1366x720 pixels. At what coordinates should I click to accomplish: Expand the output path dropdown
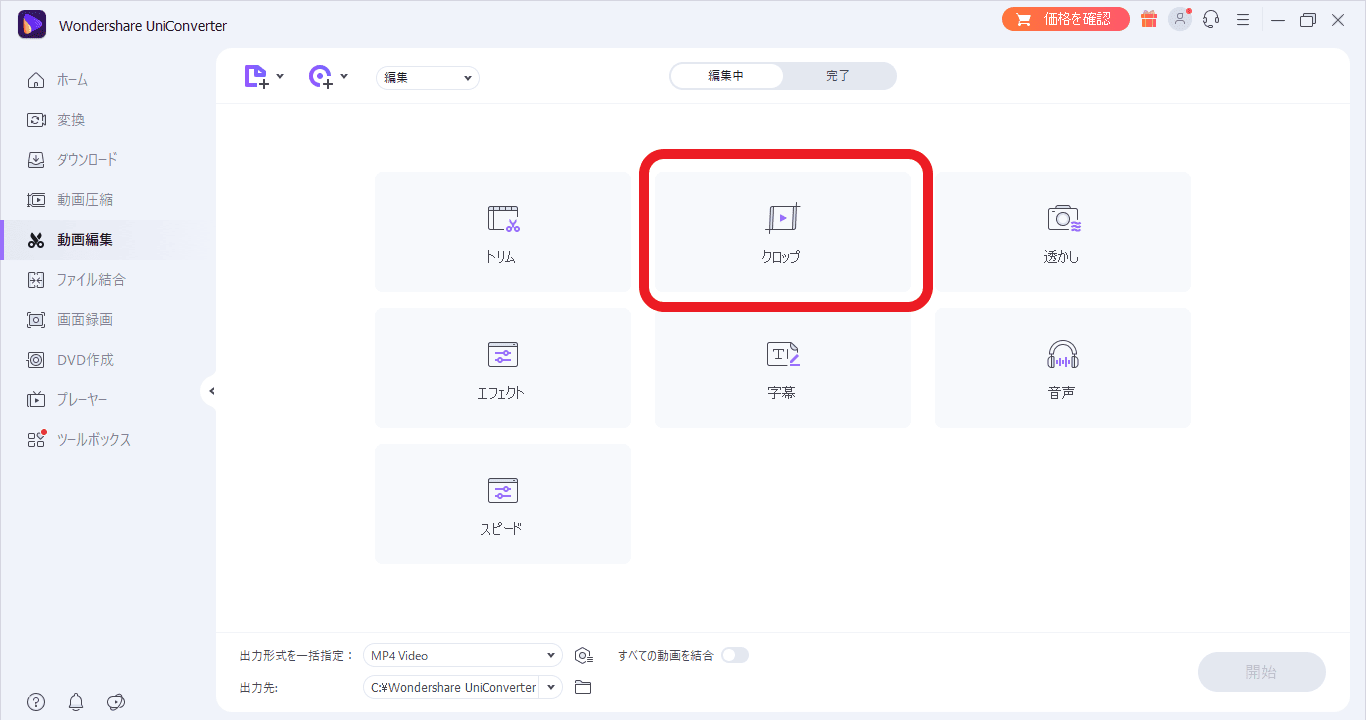(x=551, y=687)
